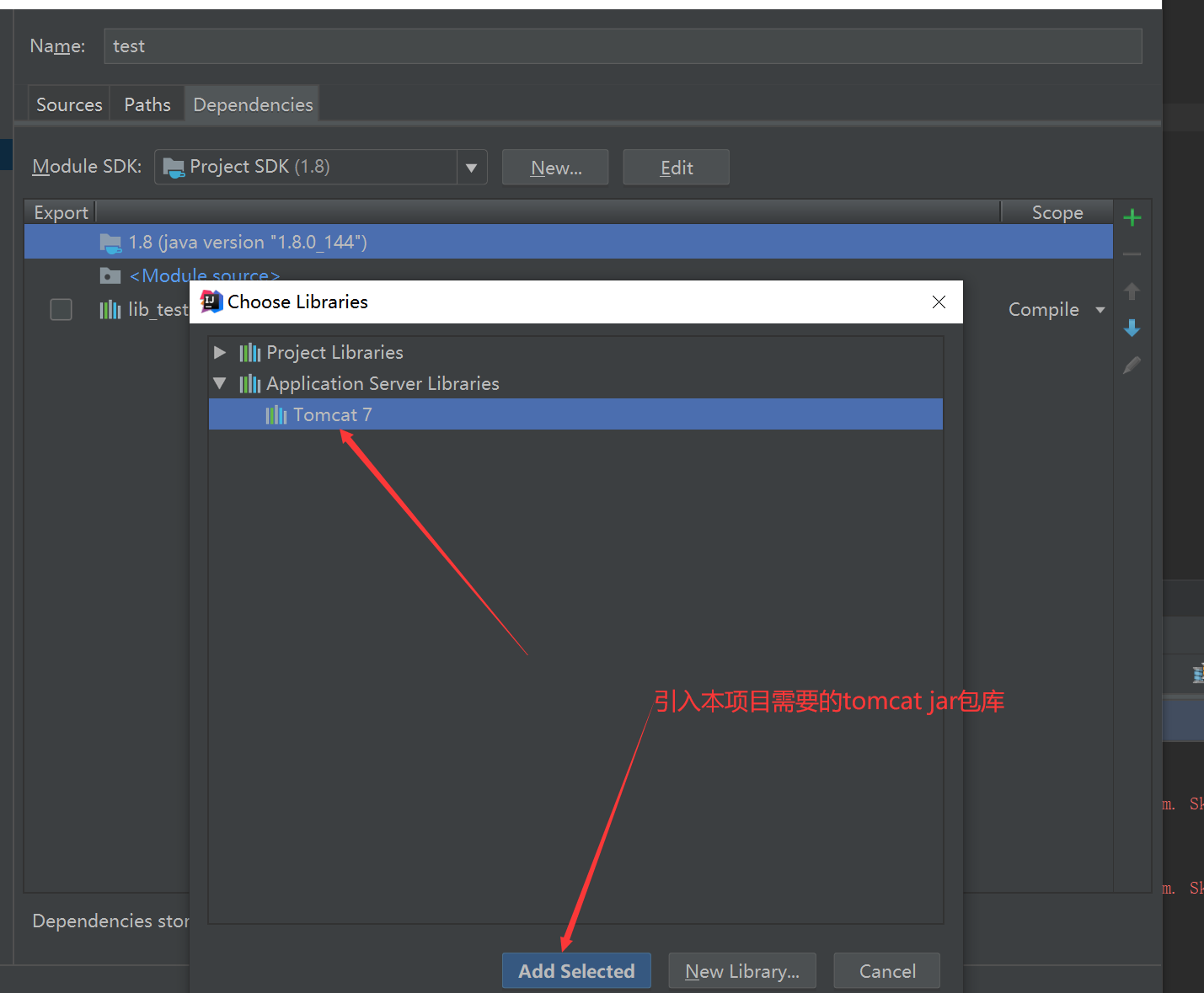The width and height of the screenshot is (1204, 993).
Task: Toggle the lib_test export checkbox
Action: coord(62,310)
